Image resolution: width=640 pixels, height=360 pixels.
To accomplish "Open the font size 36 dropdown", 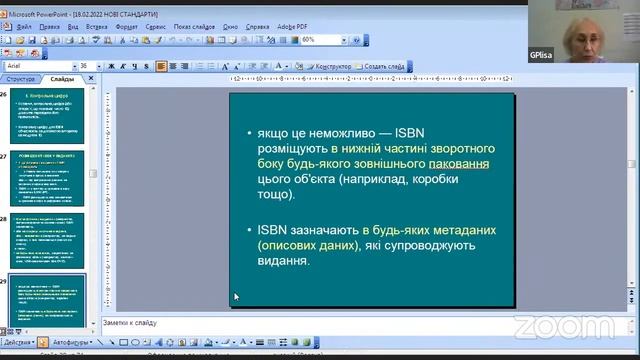I will click(98, 66).
